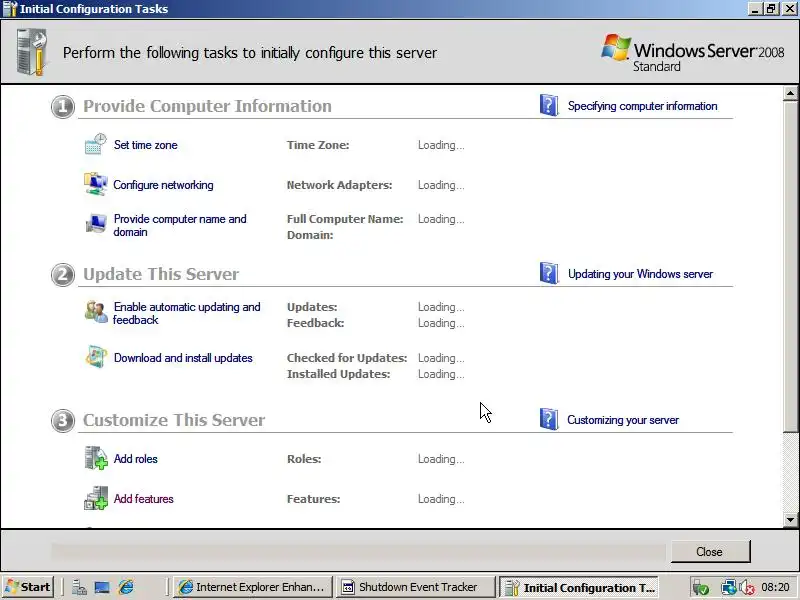Click the Domain: label
The height and width of the screenshot is (600, 800).
[x=310, y=235]
